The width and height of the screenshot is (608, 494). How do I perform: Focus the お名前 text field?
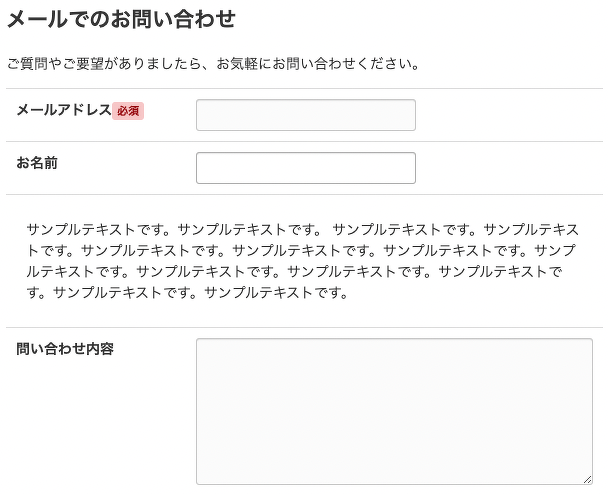pos(305,168)
